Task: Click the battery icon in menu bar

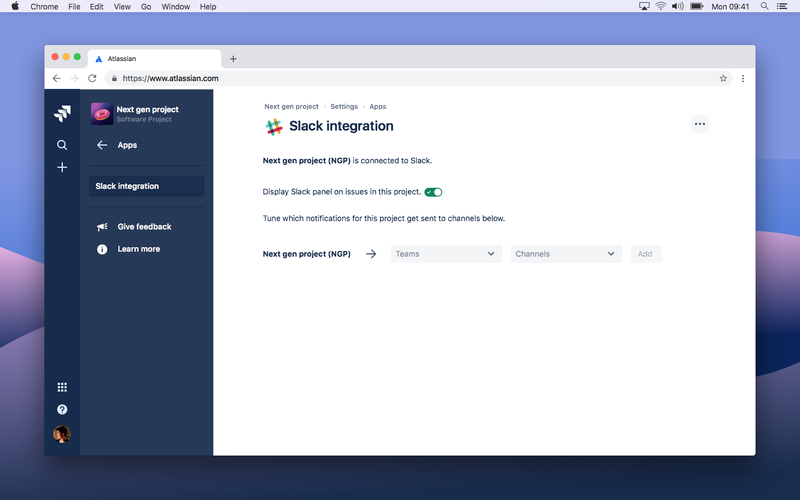Action: tap(696, 6)
